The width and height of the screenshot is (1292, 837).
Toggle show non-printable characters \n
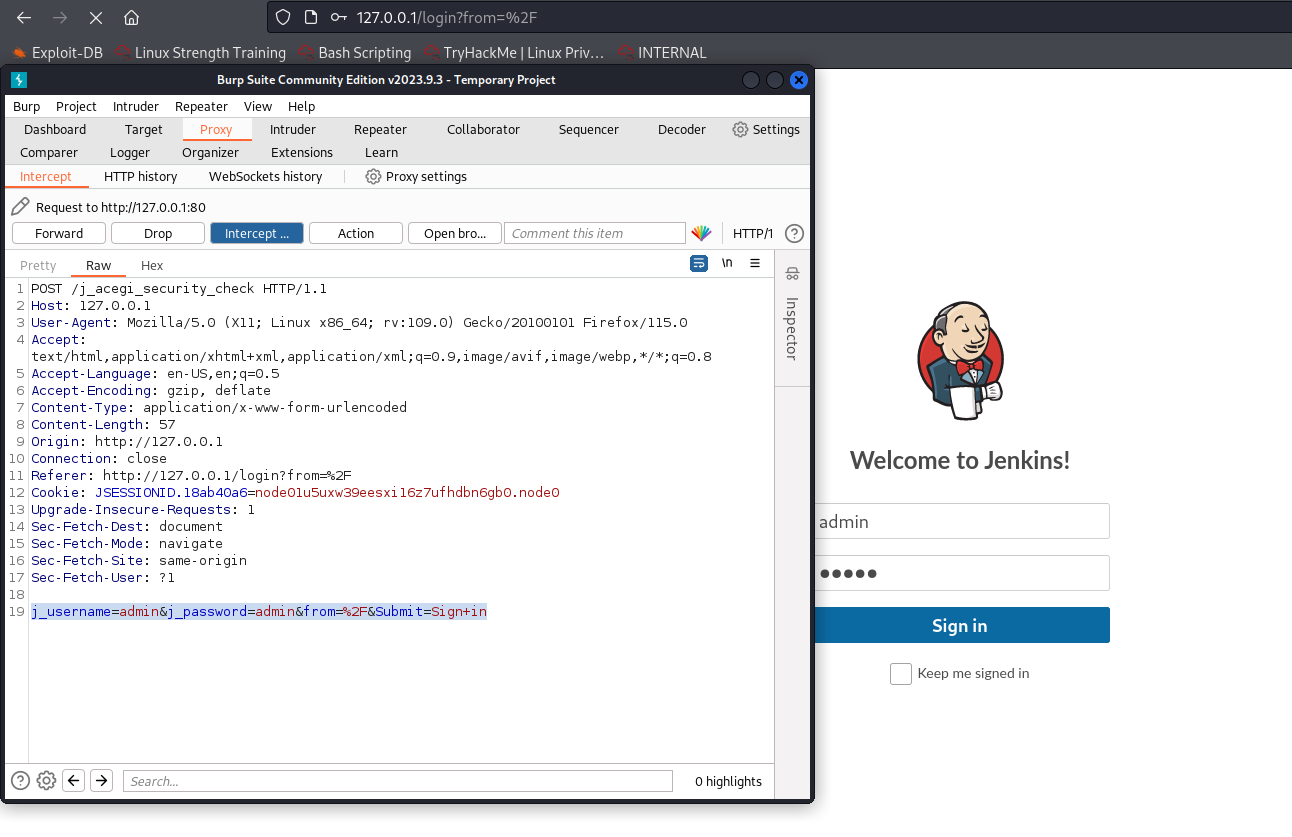pos(727,263)
